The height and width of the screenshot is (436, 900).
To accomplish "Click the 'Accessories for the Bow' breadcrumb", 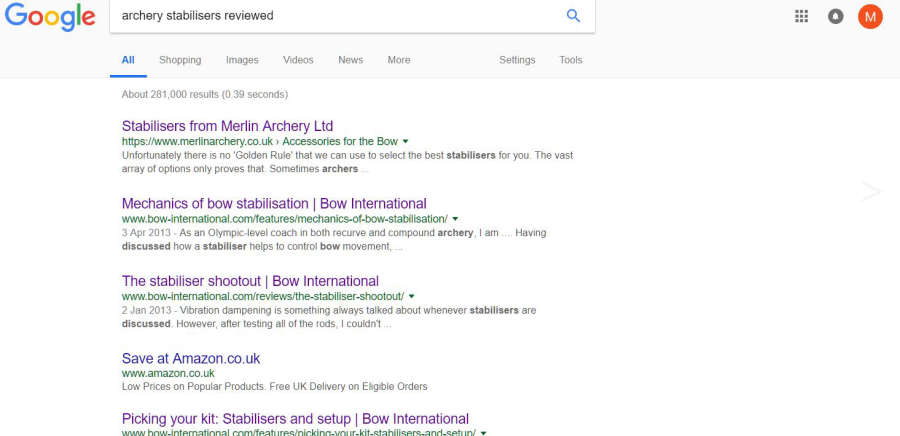I will tap(340, 141).
